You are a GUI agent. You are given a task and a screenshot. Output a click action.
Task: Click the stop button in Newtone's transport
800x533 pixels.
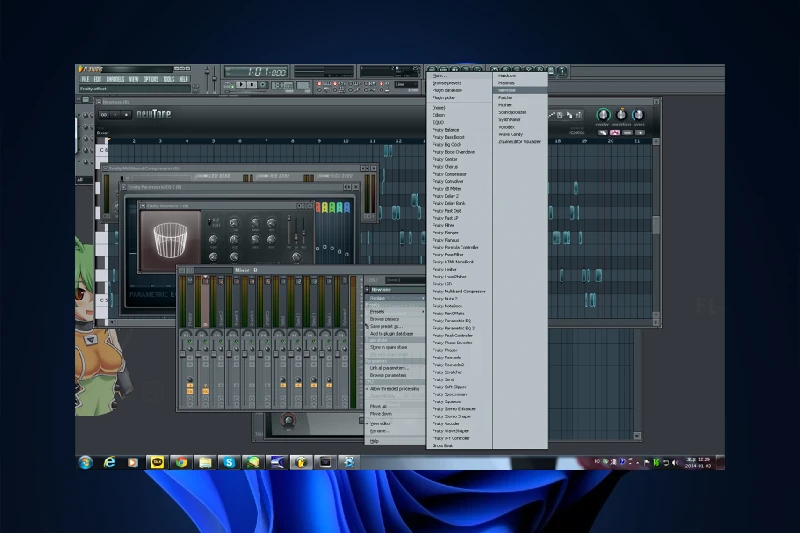126,115
